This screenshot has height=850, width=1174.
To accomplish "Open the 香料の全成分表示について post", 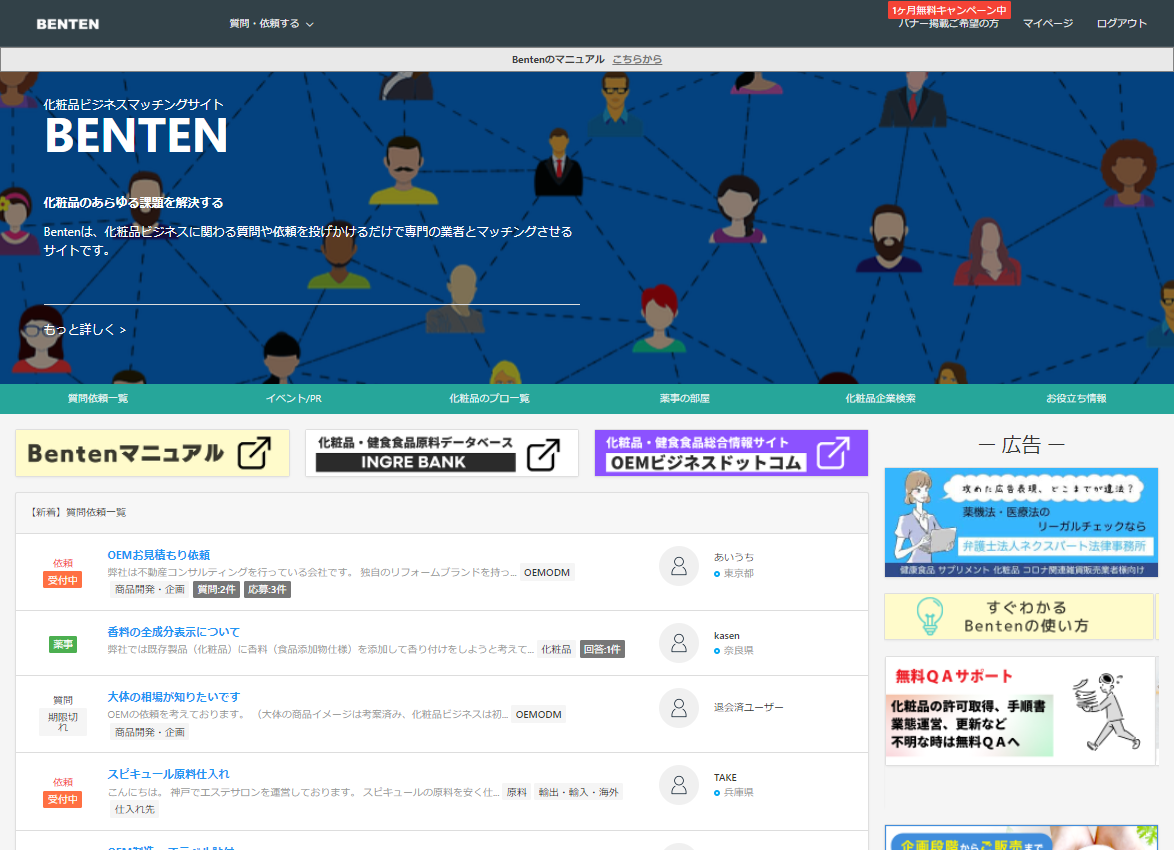I will coord(174,632).
